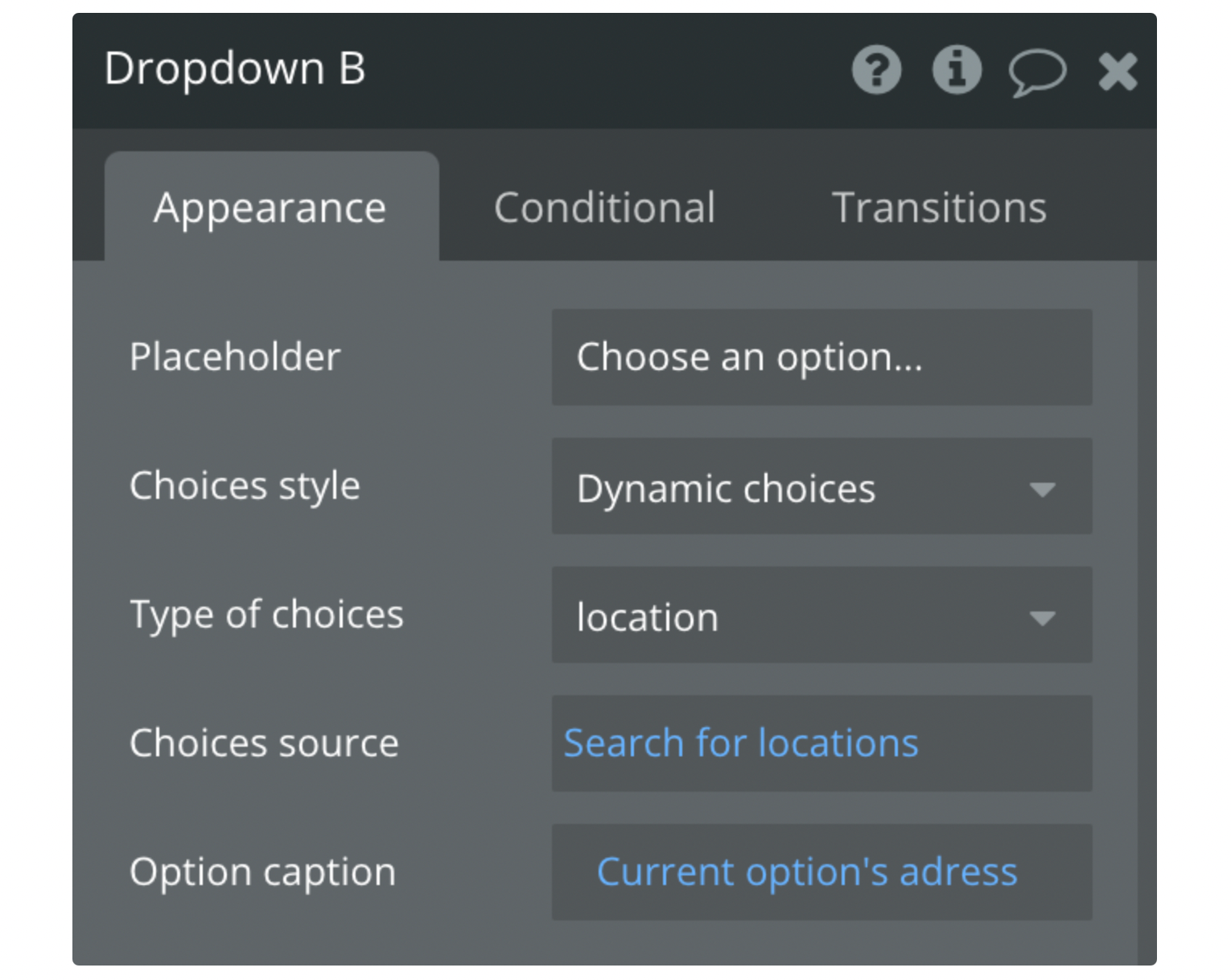Image resolution: width=1231 pixels, height=980 pixels.
Task: Edit the Search for locations expression
Action: click(740, 743)
